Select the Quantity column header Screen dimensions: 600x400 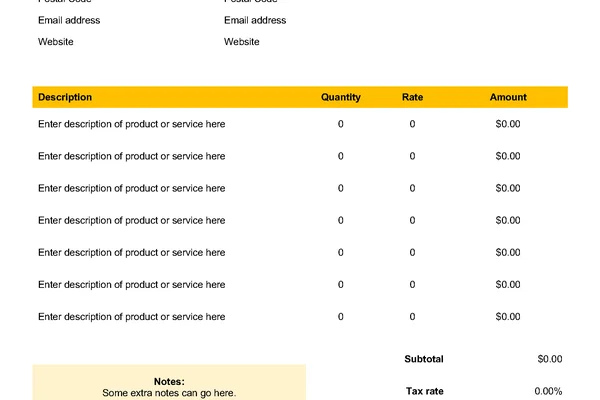[341, 97]
